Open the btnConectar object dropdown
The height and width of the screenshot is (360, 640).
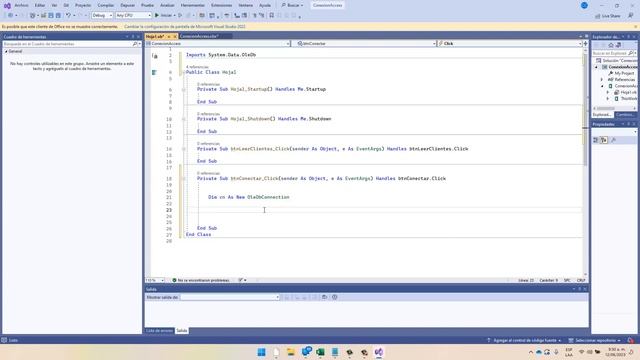click(x=366, y=43)
